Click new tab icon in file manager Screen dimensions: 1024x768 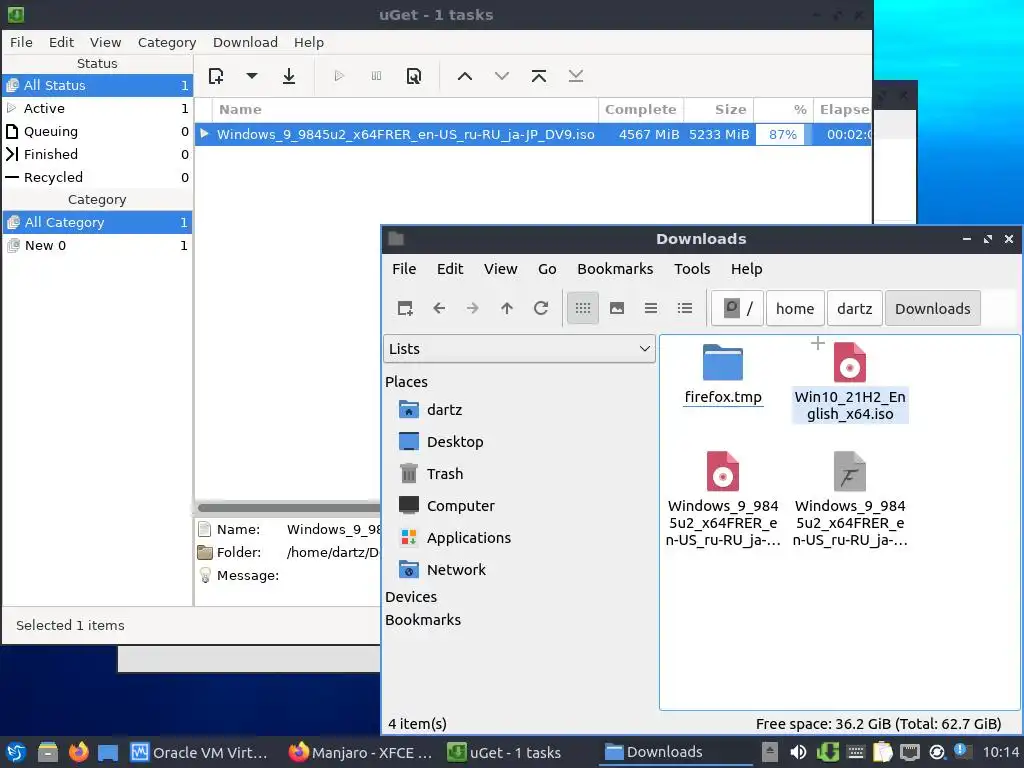tap(405, 308)
